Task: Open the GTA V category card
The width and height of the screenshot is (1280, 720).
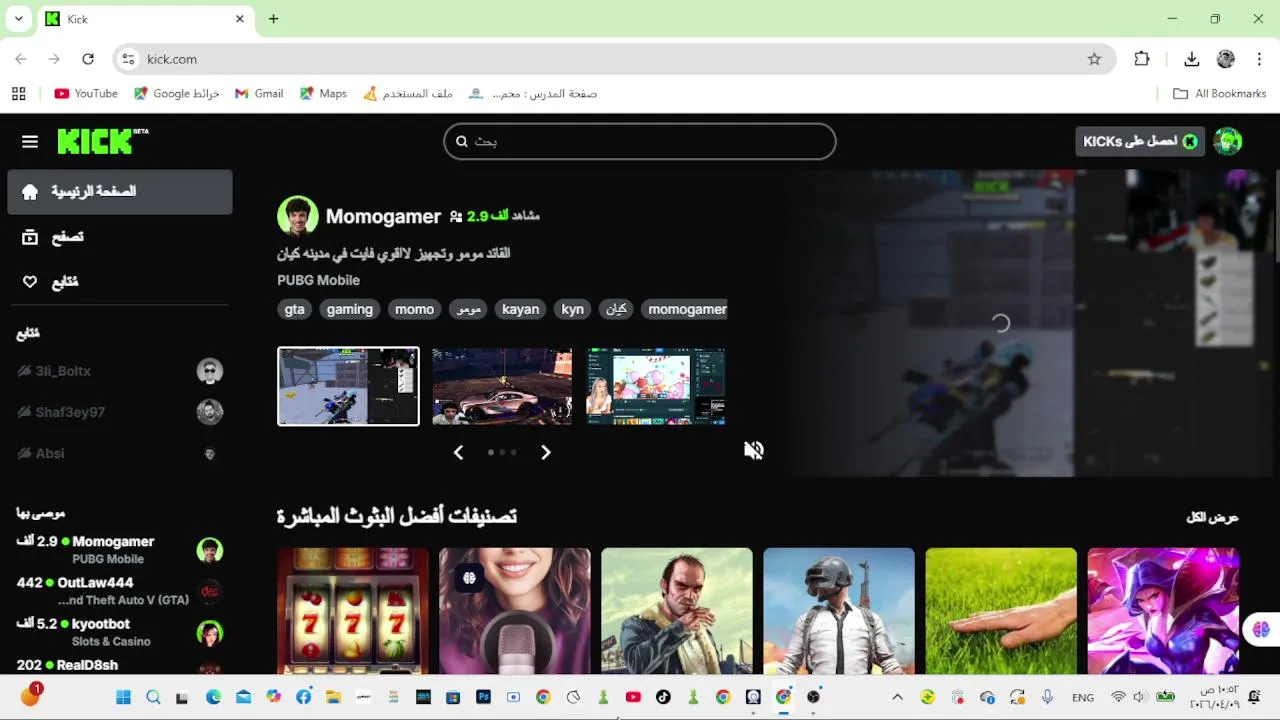Action: click(676, 611)
